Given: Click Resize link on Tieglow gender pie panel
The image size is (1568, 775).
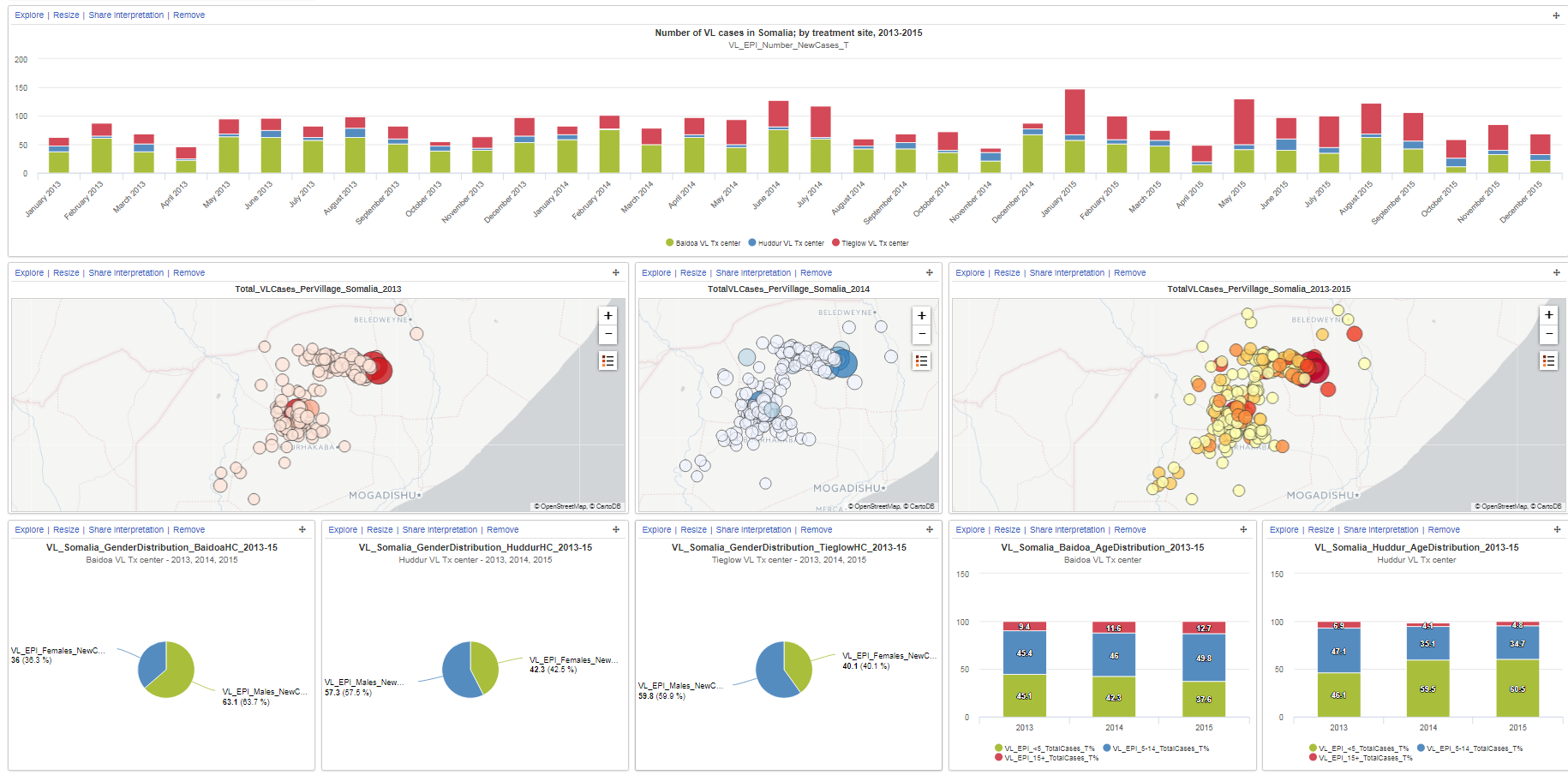Looking at the screenshot, I should [x=693, y=530].
